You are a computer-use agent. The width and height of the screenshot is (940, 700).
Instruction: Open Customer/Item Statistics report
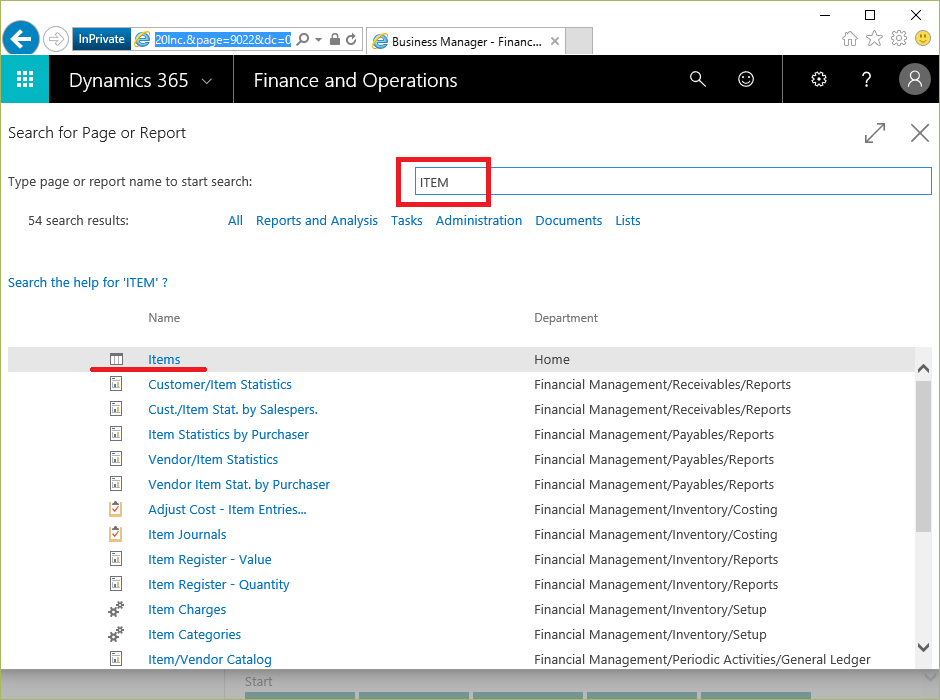point(220,384)
